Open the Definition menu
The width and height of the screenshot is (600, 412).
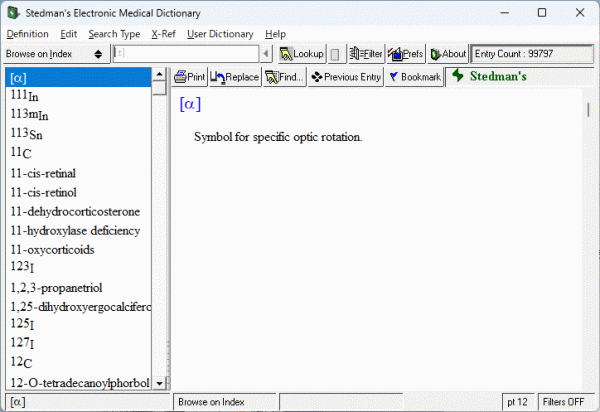click(28, 34)
